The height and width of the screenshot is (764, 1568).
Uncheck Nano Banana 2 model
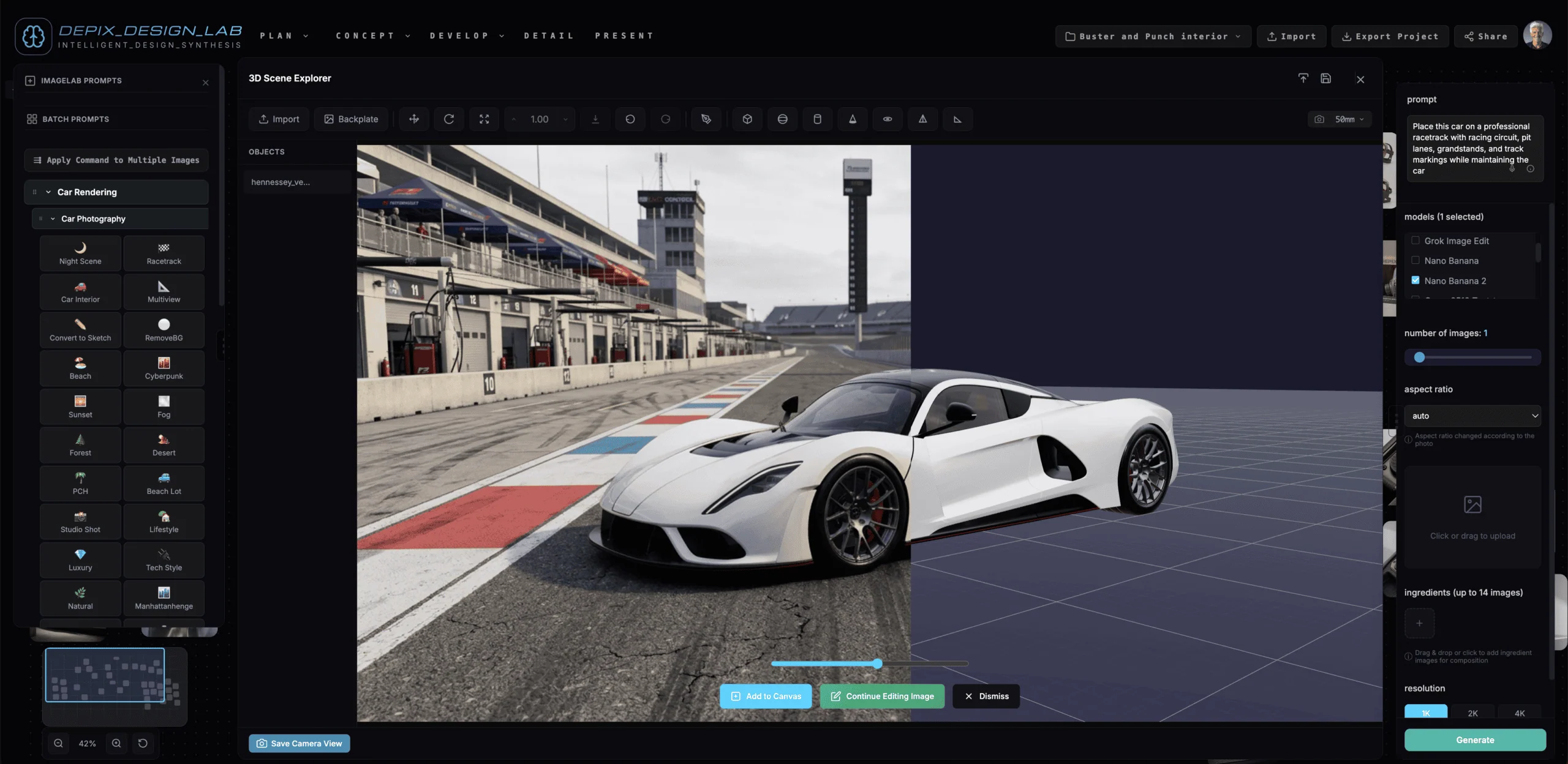pos(1415,280)
